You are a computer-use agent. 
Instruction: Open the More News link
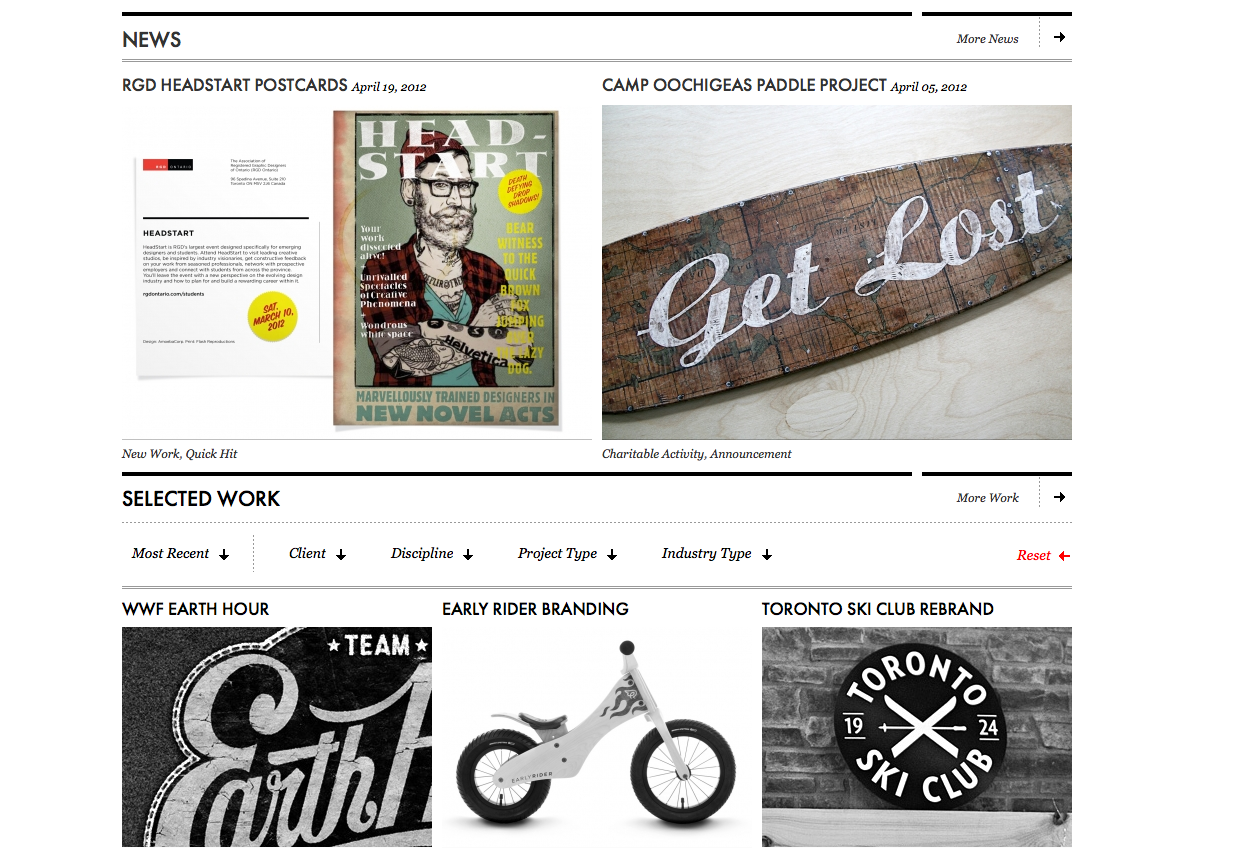(987, 39)
